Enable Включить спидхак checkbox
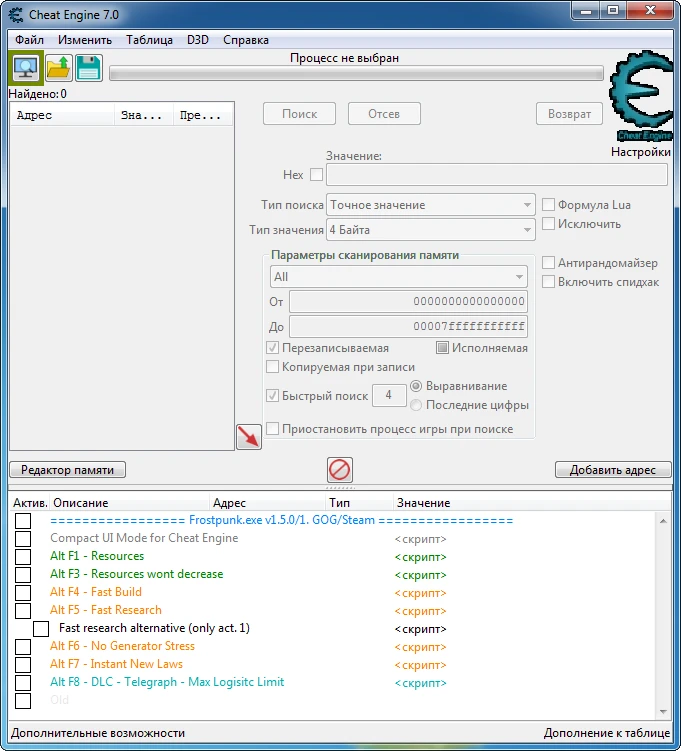Image resolution: width=681 pixels, height=751 pixels. (x=548, y=282)
